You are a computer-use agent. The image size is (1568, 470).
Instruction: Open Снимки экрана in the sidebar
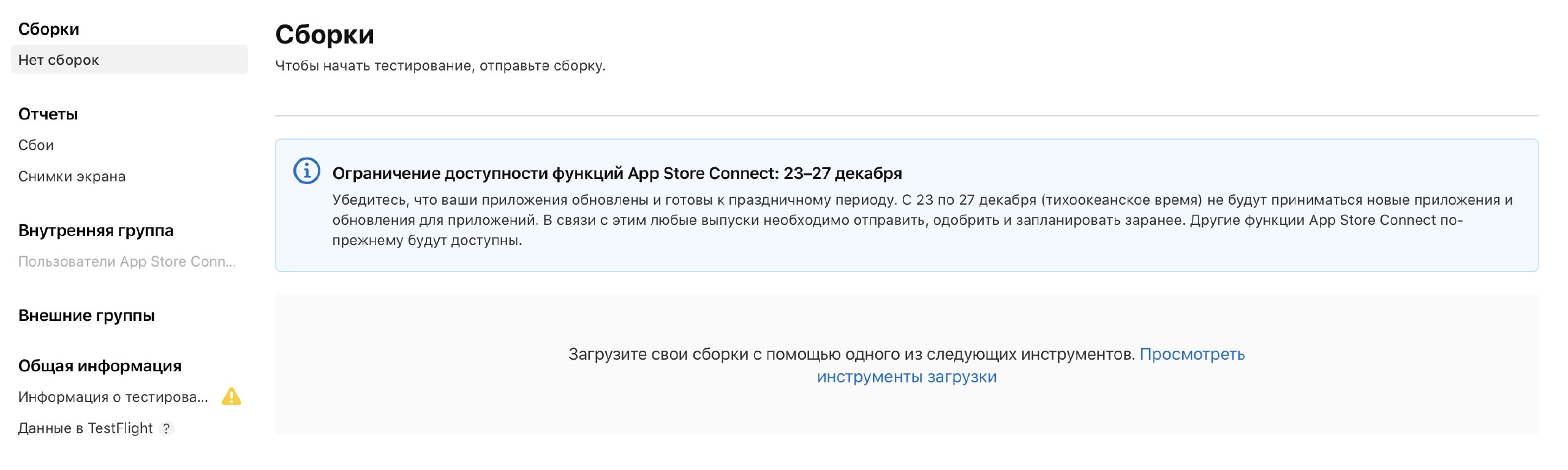[72, 176]
